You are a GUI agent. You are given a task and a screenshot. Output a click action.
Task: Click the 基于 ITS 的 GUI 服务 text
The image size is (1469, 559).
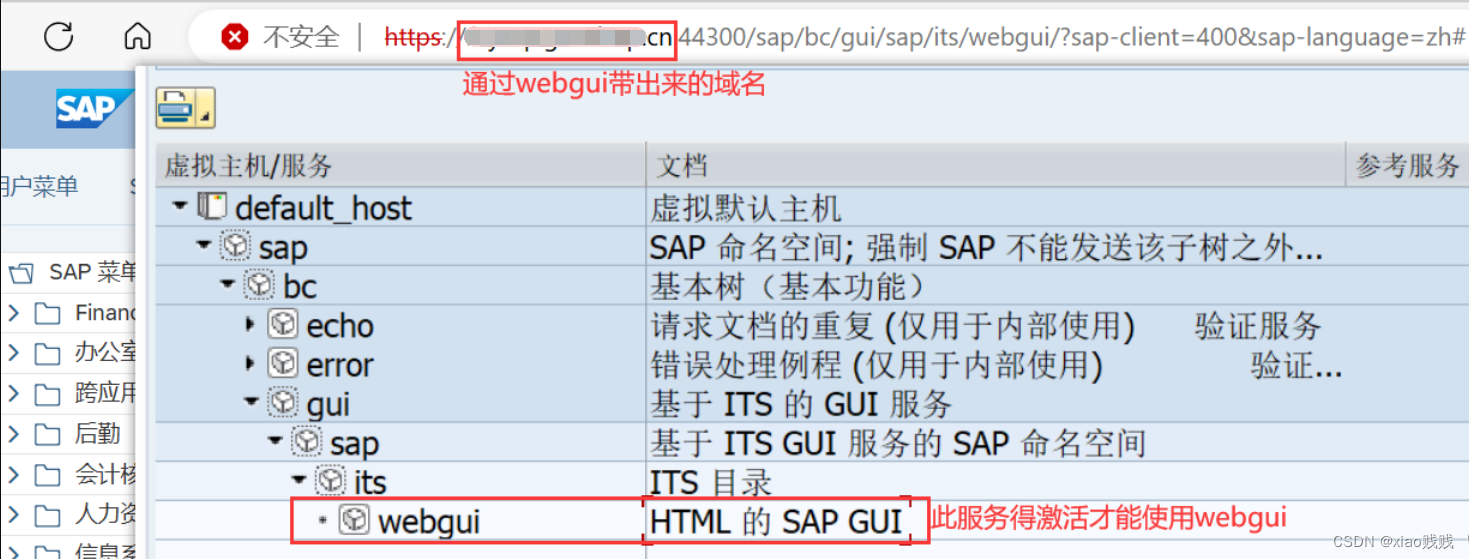(x=802, y=403)
